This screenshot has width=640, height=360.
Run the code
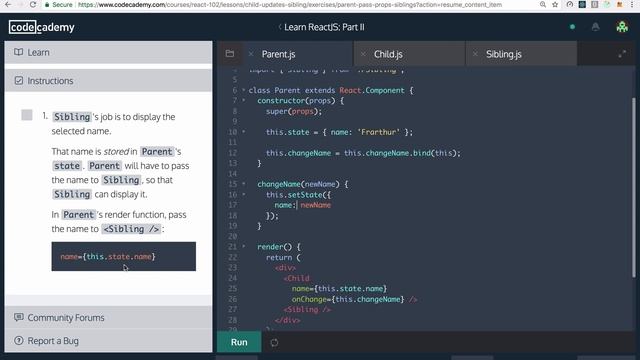[x=239, y=342]
